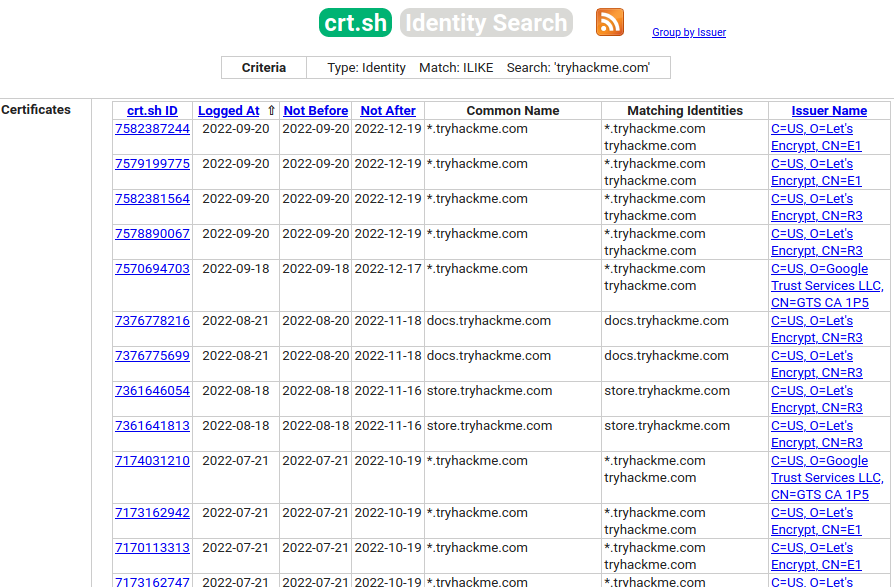Viewport: 894px width, 587px height.
Task: Open Let's Encrypt R3 issuer for 7361646054
Action: [x=816, y=400]
